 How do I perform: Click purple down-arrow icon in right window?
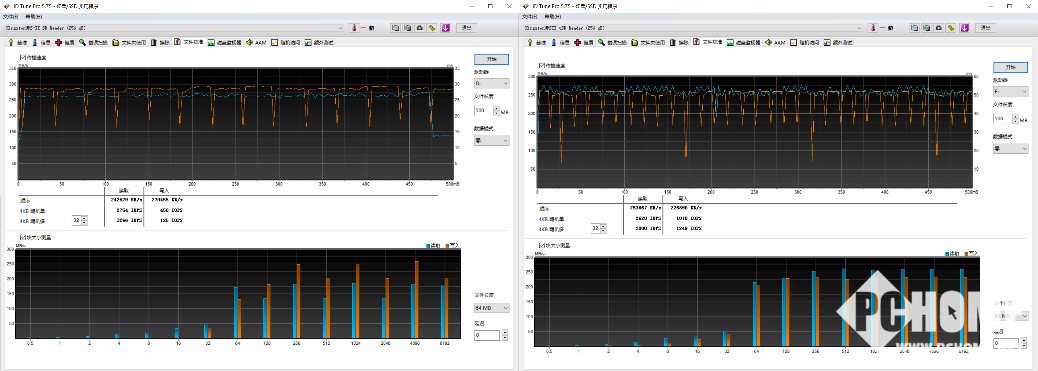coord(965,28)
